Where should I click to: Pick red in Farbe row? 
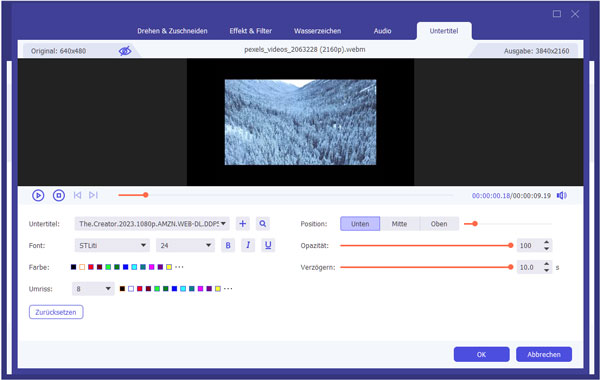pos(91,267)
